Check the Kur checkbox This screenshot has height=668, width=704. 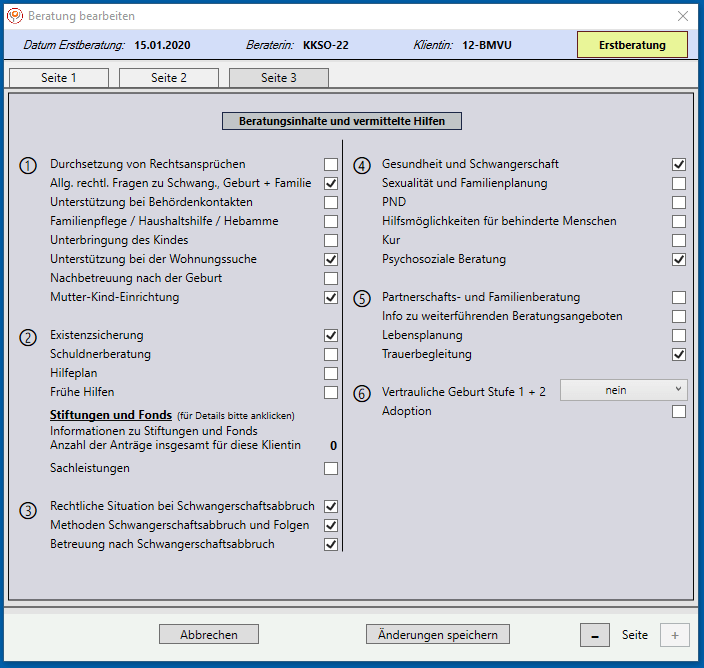point(679,241)
